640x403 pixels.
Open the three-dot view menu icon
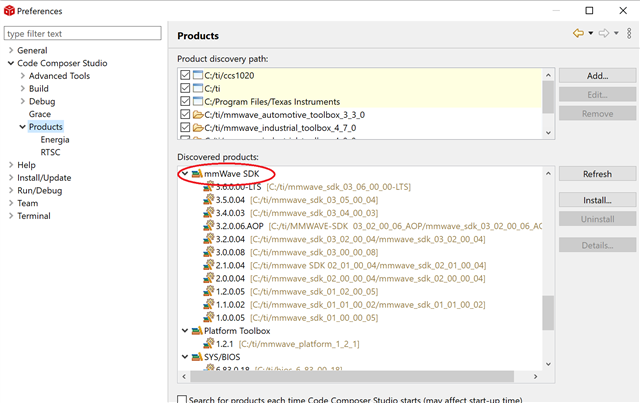pyautogui.click(x=628, y=34)
